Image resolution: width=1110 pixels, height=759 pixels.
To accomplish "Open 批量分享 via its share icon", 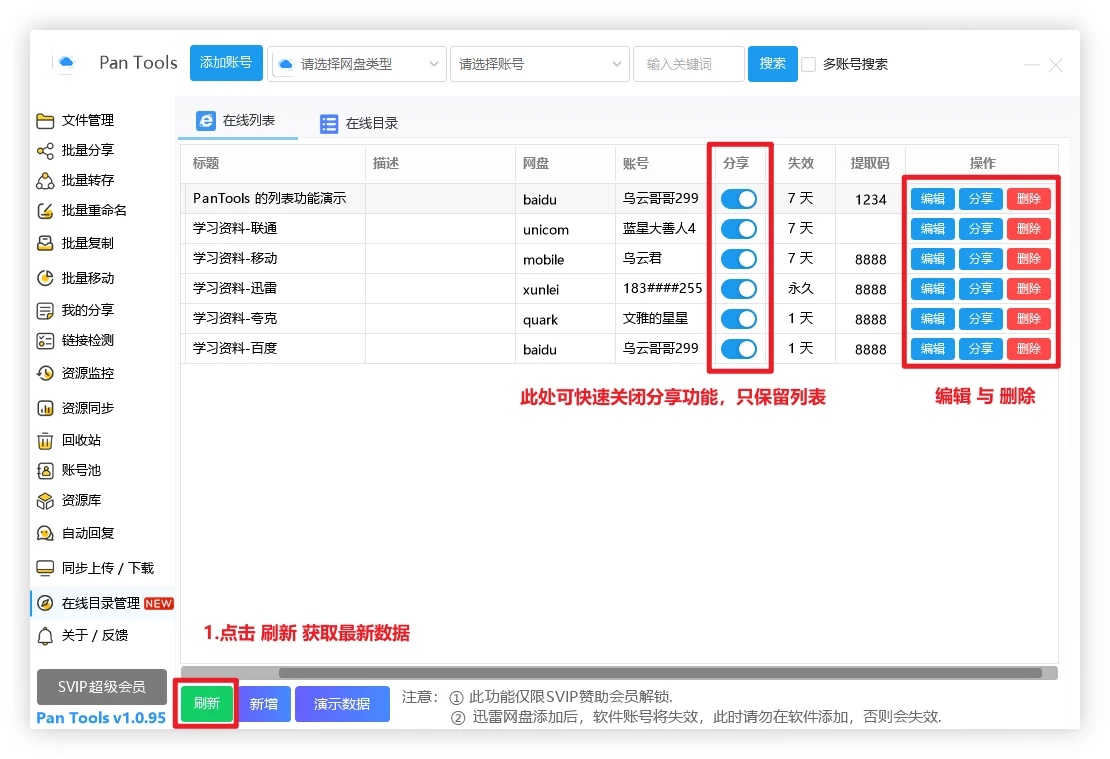I will [45, 151].
